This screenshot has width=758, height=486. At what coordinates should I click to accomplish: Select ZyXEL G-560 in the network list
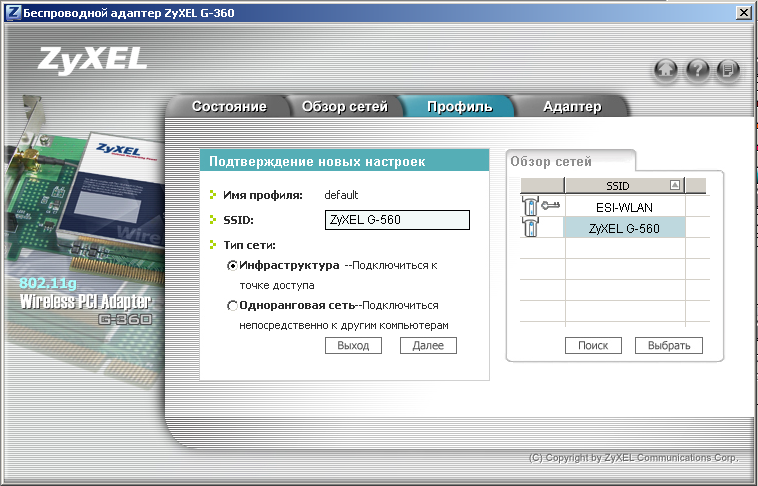(624, 228)
